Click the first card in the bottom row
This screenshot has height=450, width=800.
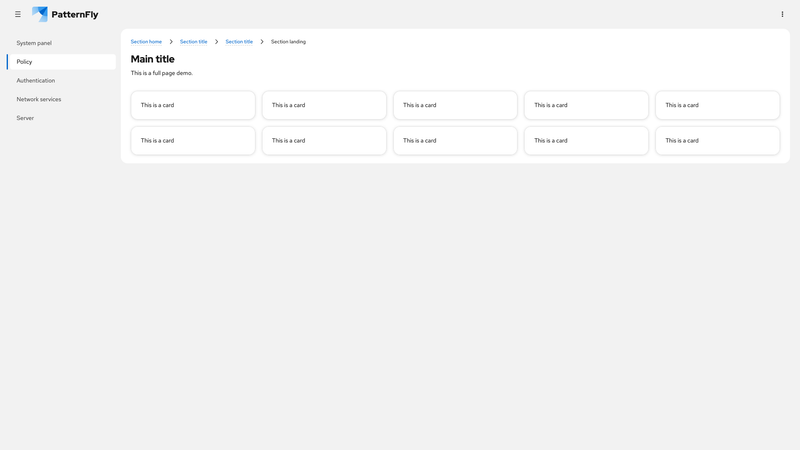tap(193, 140)
